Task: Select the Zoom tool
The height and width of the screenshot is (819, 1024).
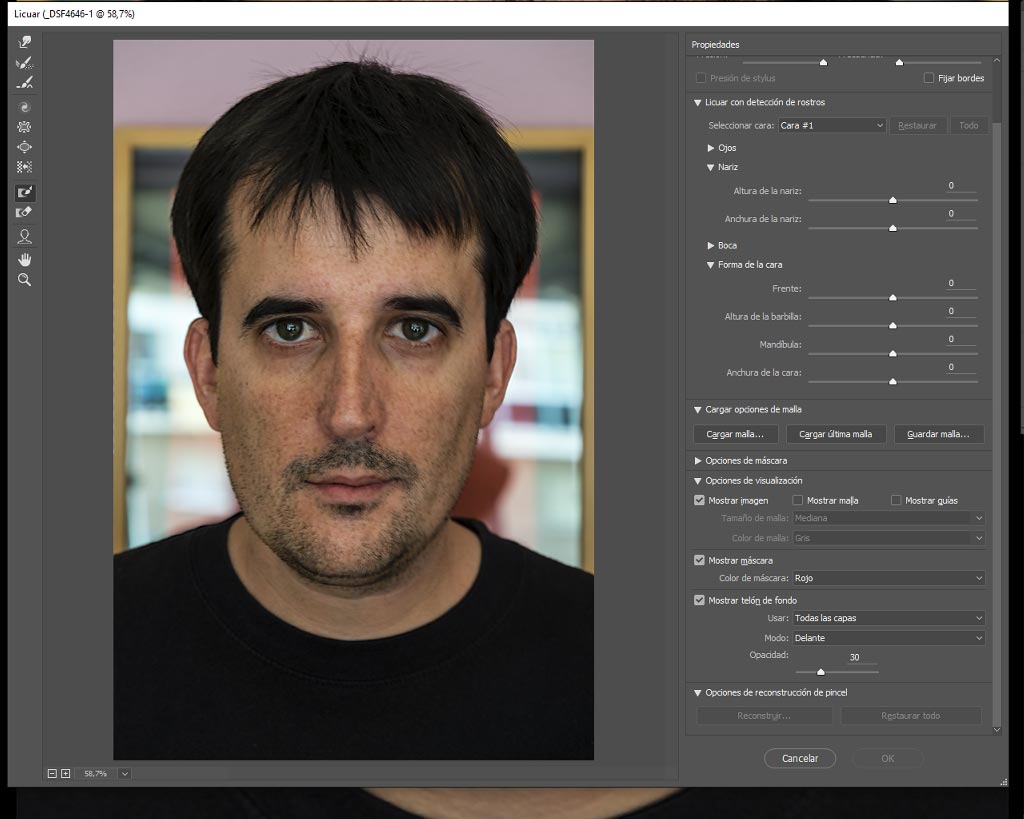Action: (x=25, y=280)
